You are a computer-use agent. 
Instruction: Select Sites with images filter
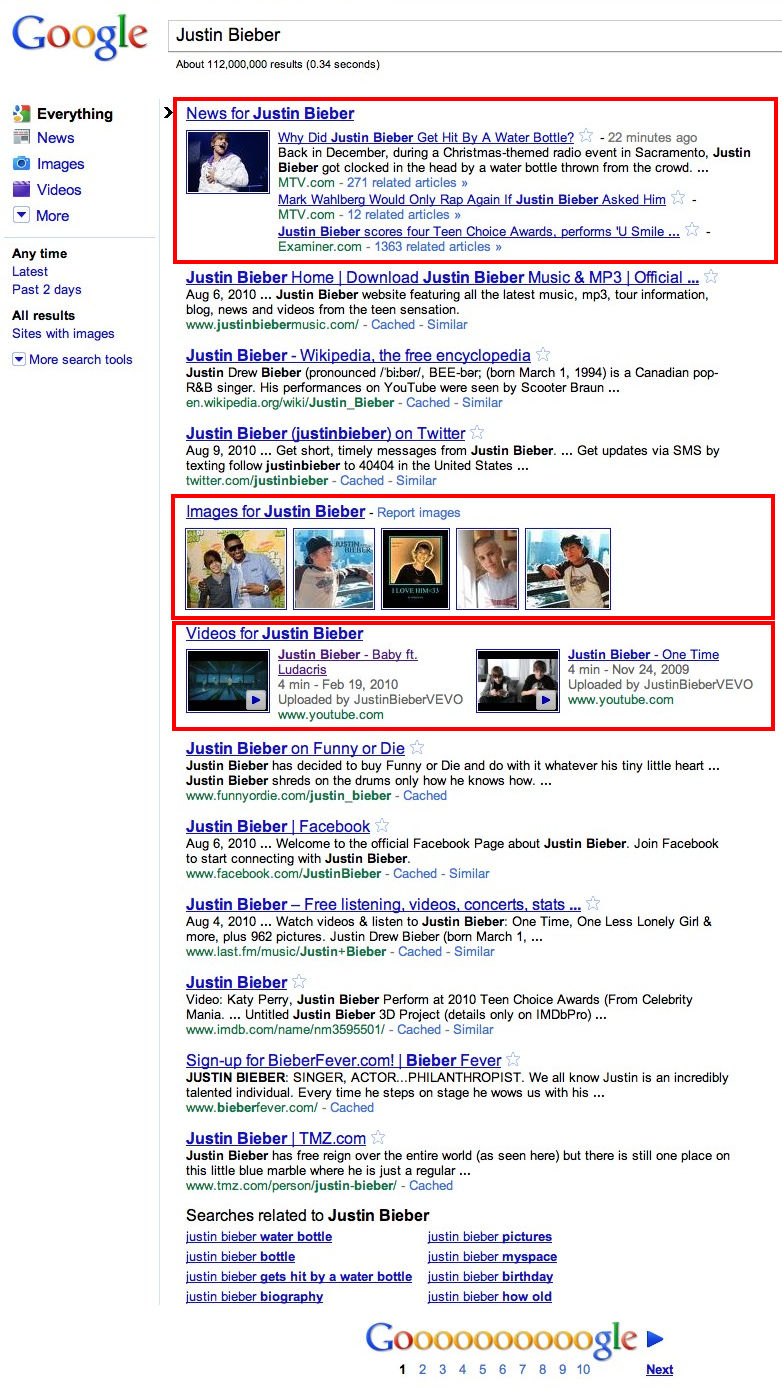[x=63, y=333]
